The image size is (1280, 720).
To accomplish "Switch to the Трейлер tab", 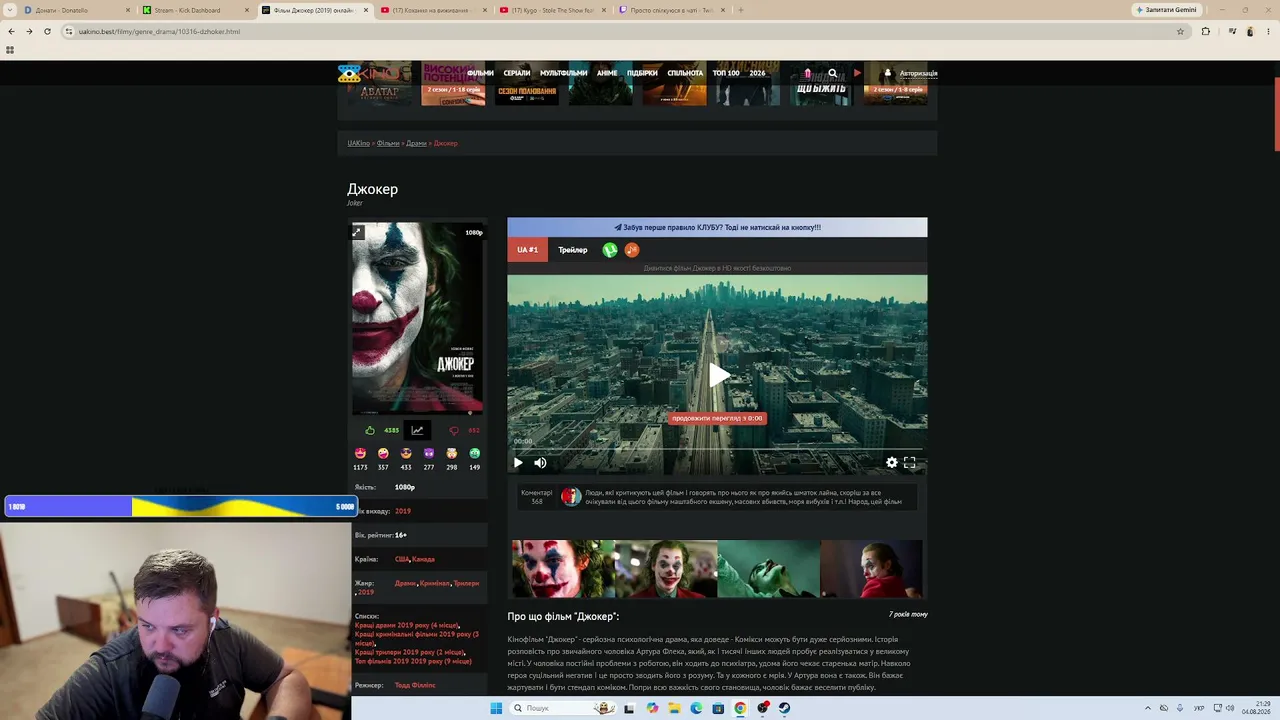I will point(573,250).
